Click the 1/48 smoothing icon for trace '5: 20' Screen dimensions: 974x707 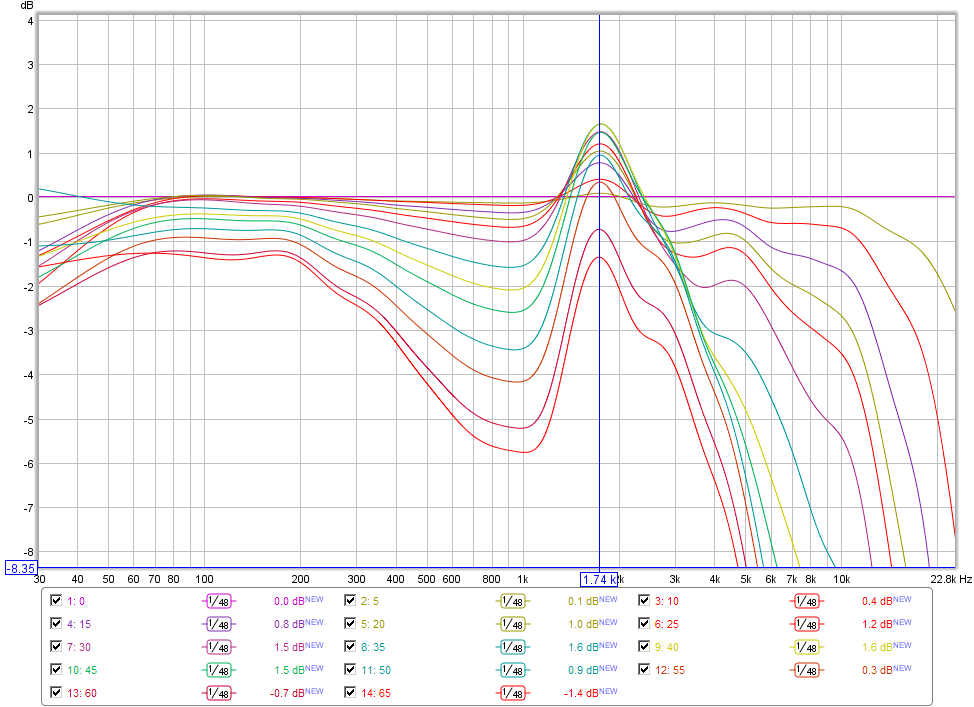click(x=512, y=624)
